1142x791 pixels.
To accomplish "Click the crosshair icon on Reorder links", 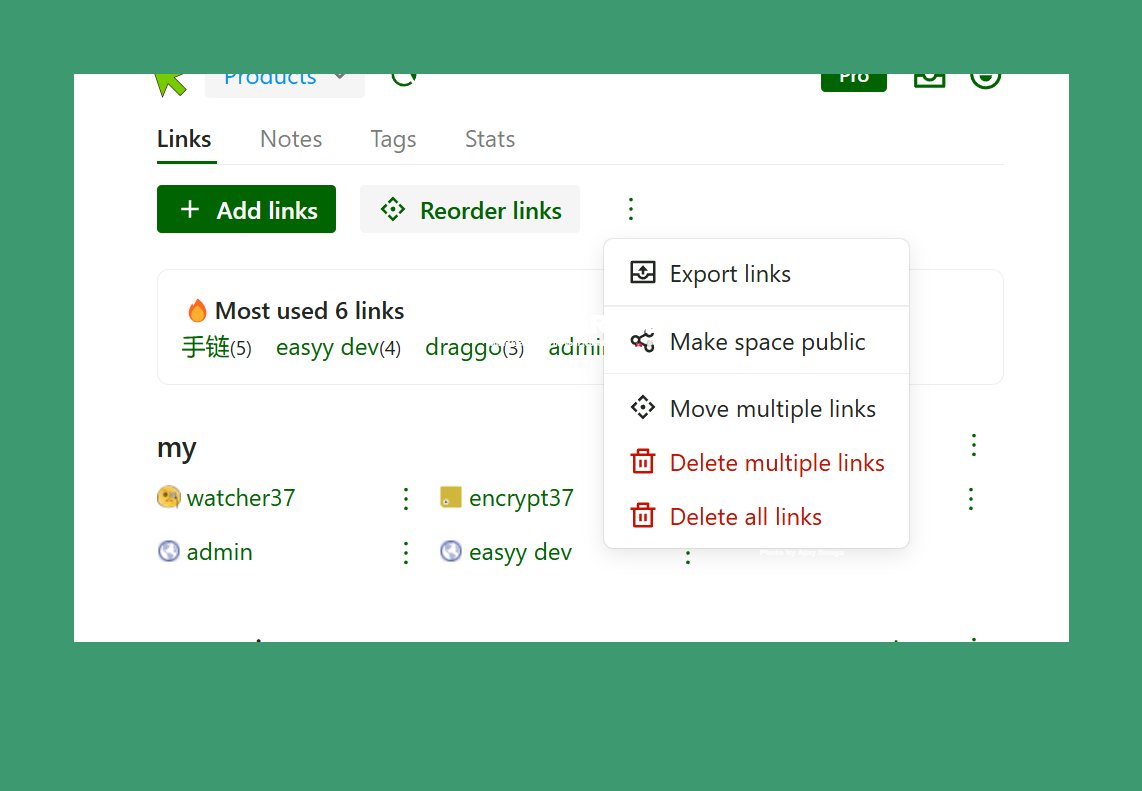I will [393, 209].
